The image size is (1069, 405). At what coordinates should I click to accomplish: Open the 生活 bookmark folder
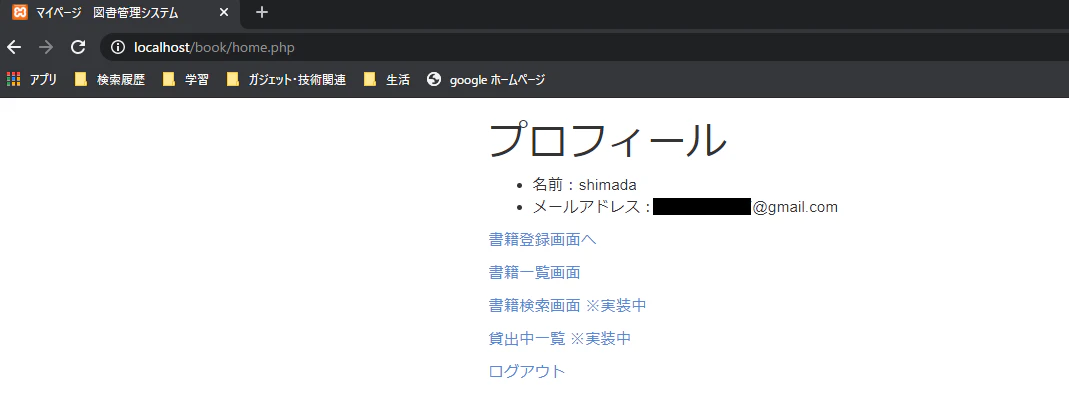tap(387, 80)
